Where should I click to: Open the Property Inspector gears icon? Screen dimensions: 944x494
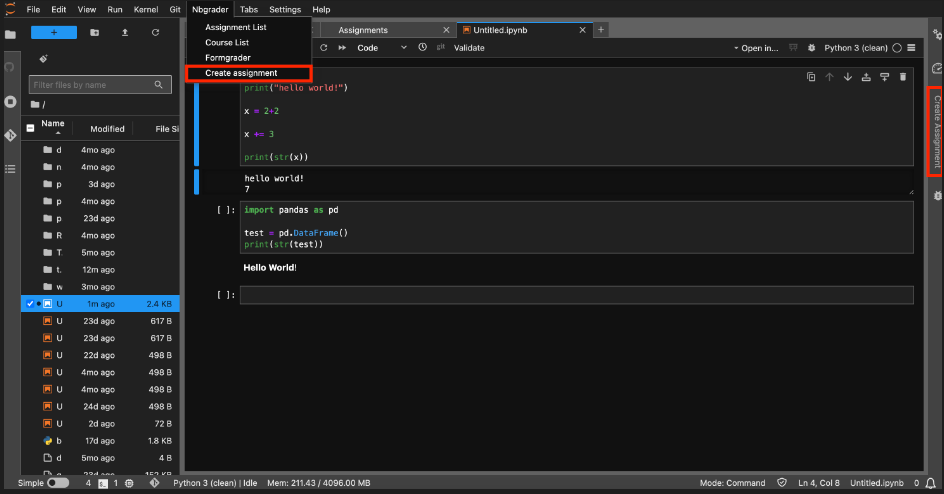[x=937, y=35]
